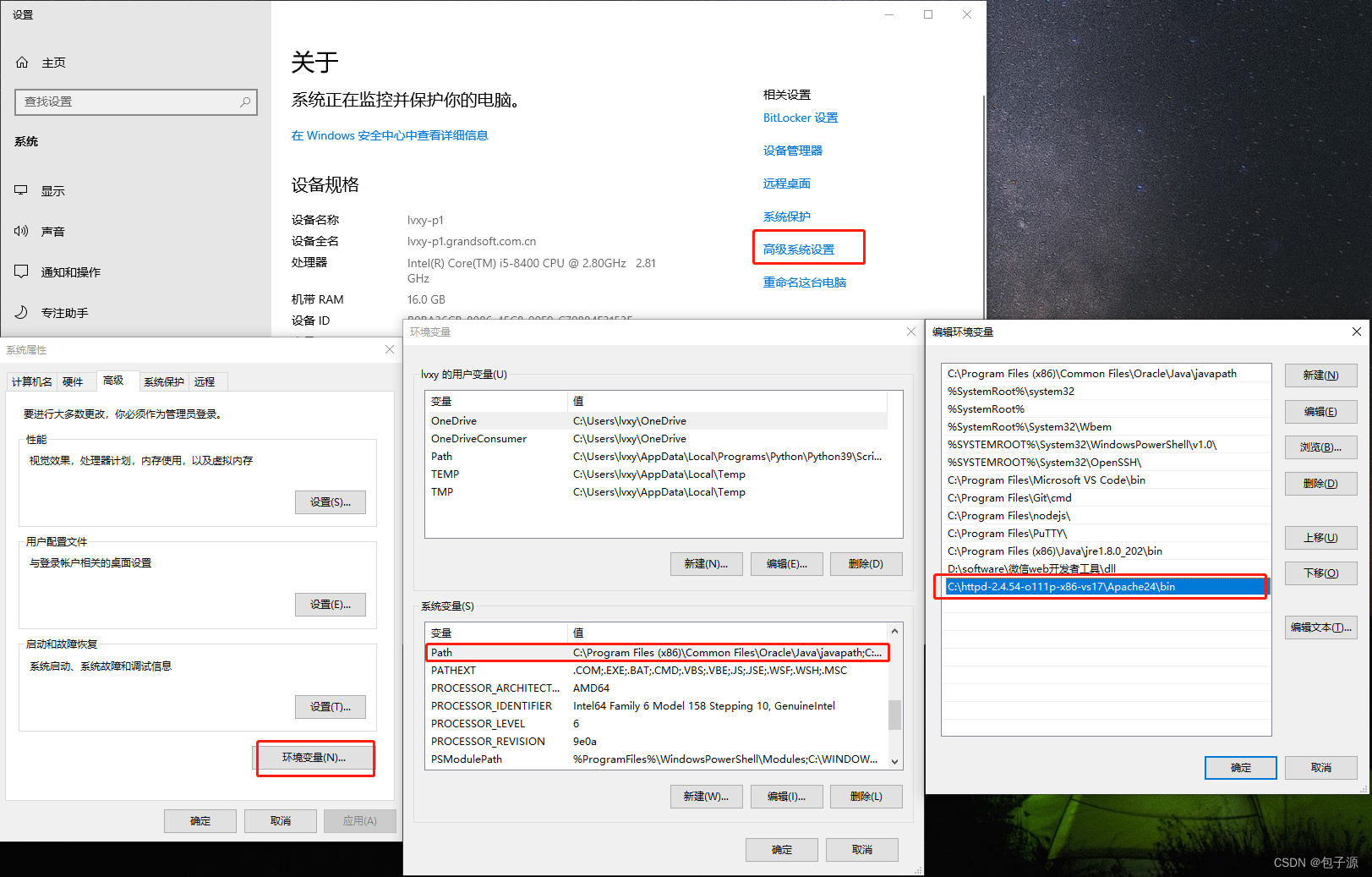
Task: Open 设备管理器 from 相关设置
Action: 791,150
